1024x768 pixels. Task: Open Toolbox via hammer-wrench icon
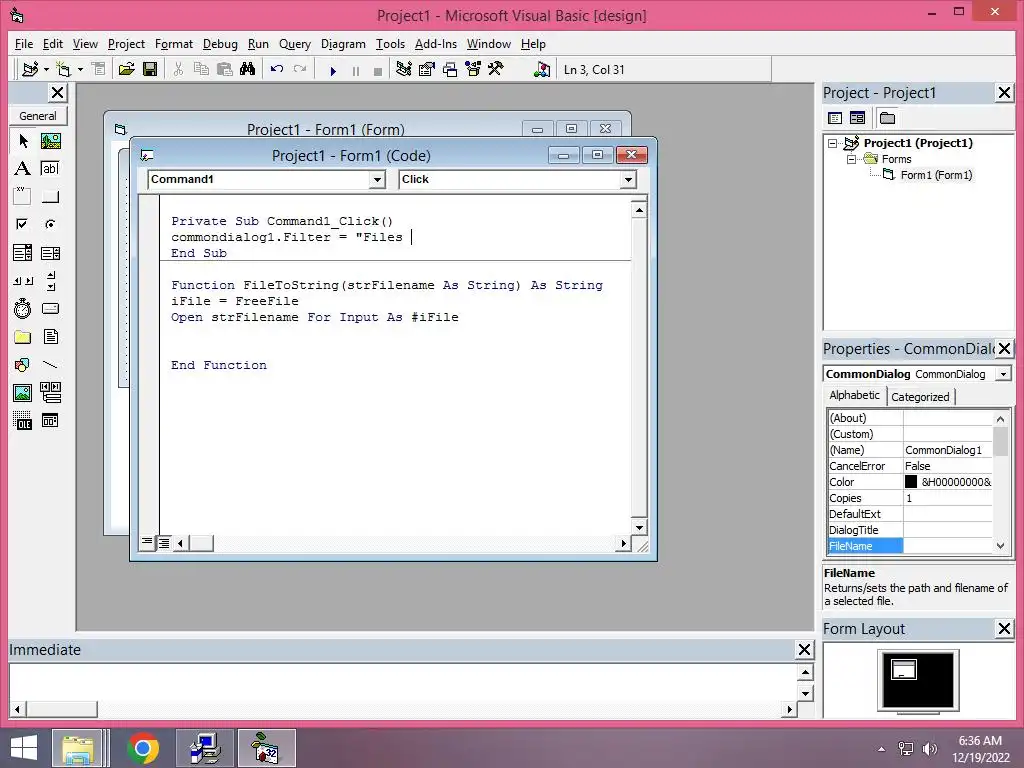tap(496, 69)
